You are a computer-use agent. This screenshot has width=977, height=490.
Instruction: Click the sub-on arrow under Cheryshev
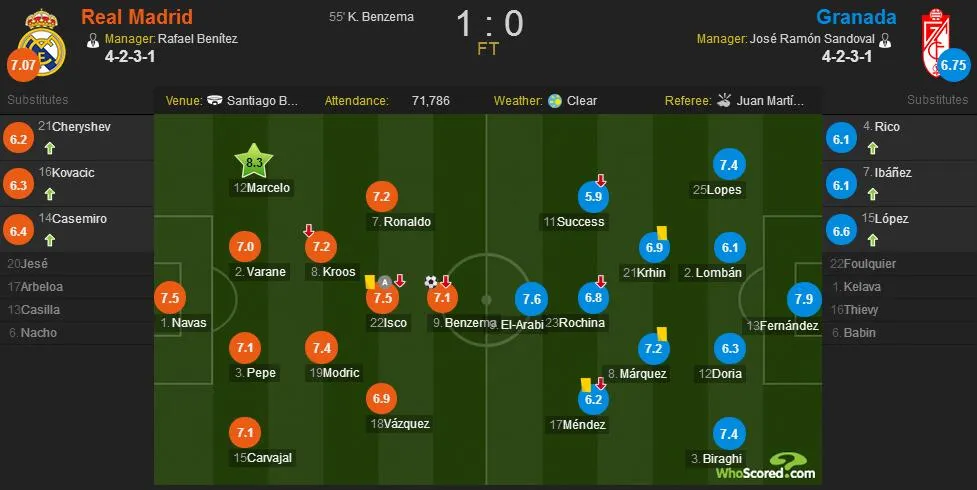coord(50,148)
